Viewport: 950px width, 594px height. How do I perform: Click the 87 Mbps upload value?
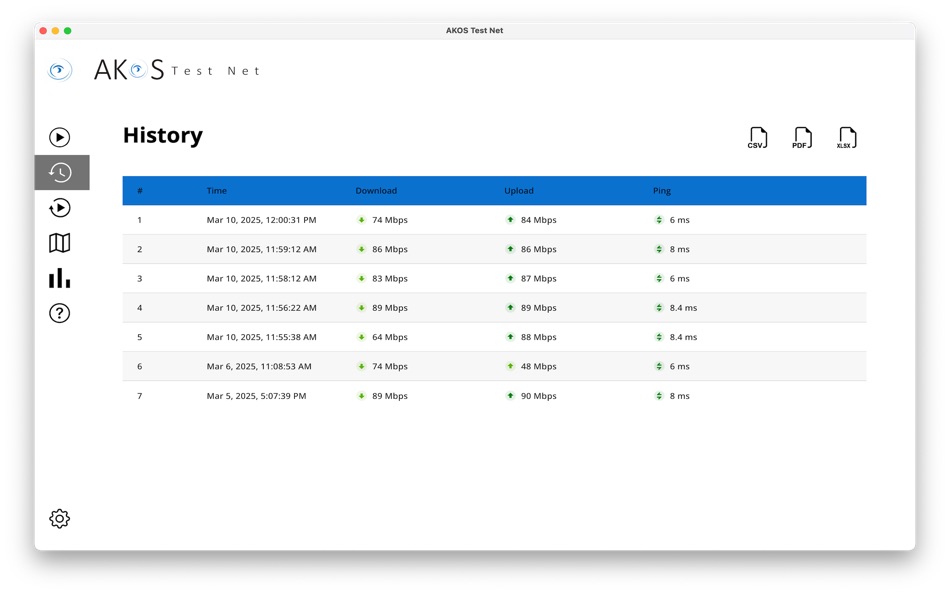[539, 278]
